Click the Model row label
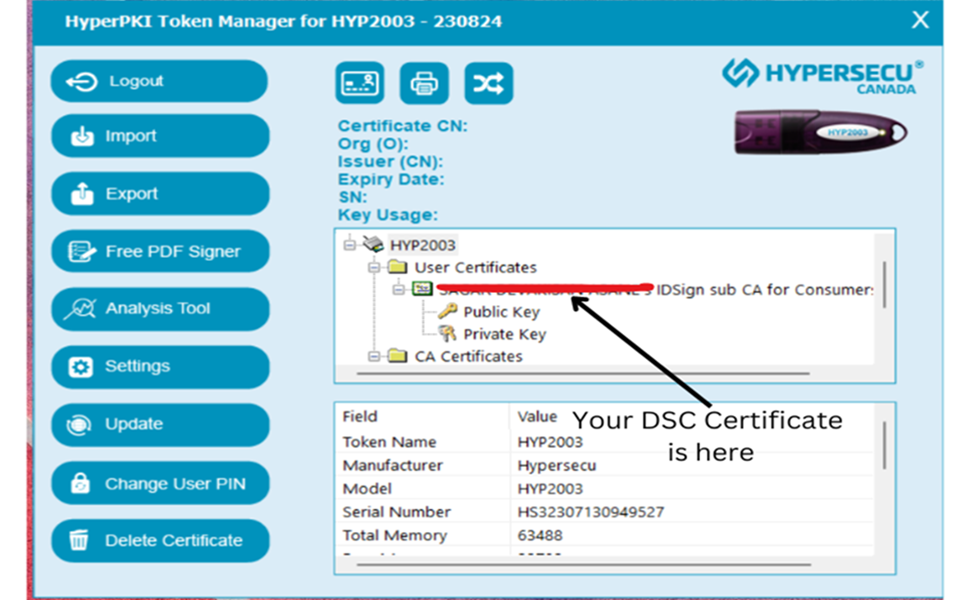Image resolution: width=970 pixels, height=600 pixels. point(367,489)
